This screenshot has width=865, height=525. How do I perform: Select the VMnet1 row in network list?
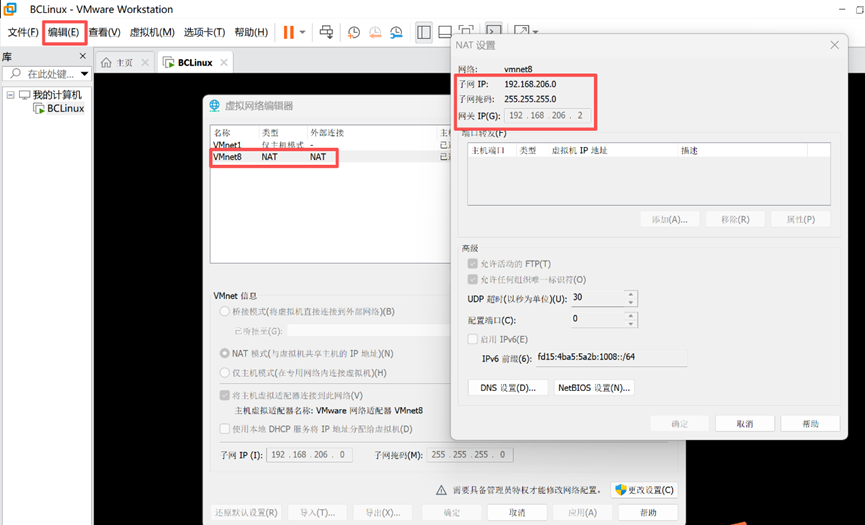pyautogui.click(x=330, y=145)
